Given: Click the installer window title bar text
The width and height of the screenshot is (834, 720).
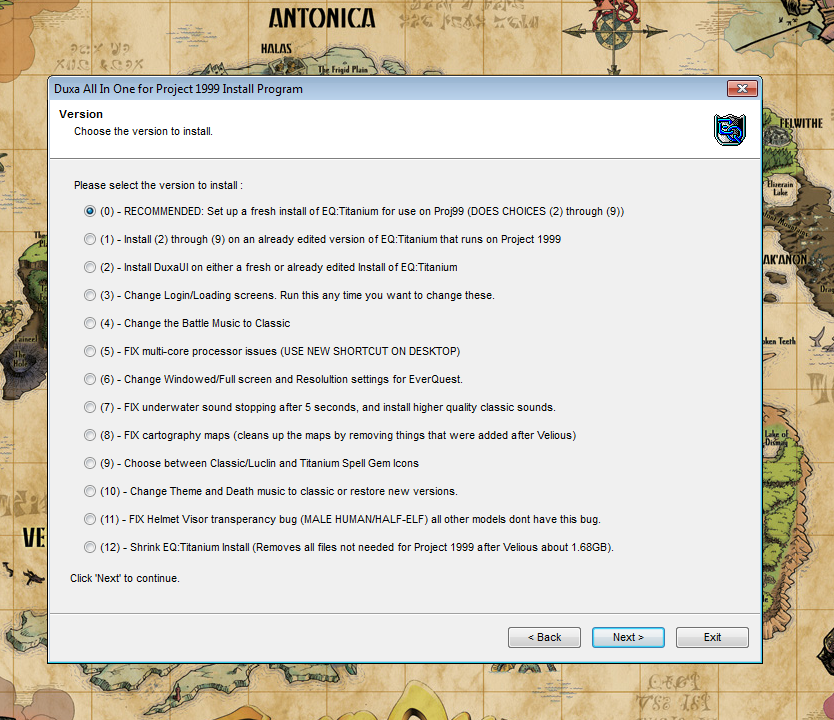Looking at the screenshot, I should tap(178, 89).
